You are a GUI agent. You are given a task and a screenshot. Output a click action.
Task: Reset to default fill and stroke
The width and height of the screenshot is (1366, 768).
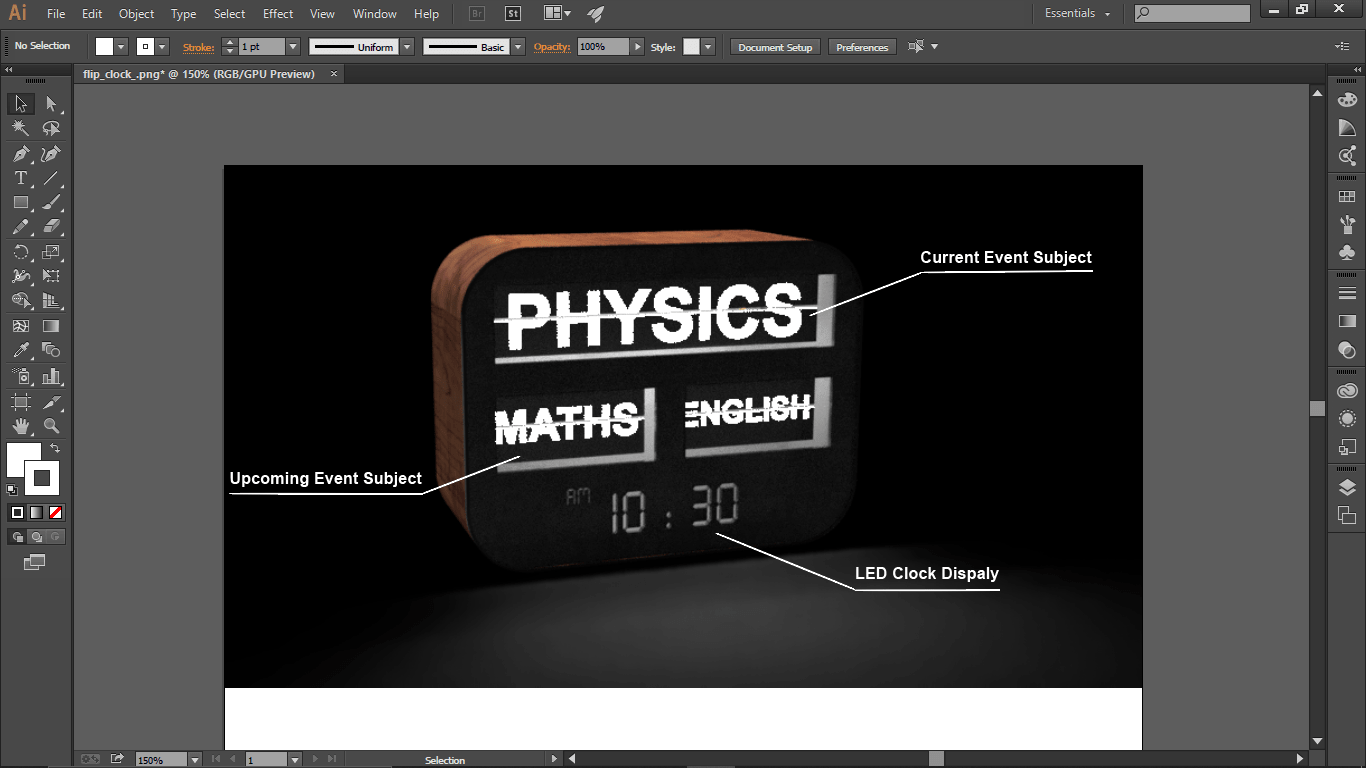(12, 490)
